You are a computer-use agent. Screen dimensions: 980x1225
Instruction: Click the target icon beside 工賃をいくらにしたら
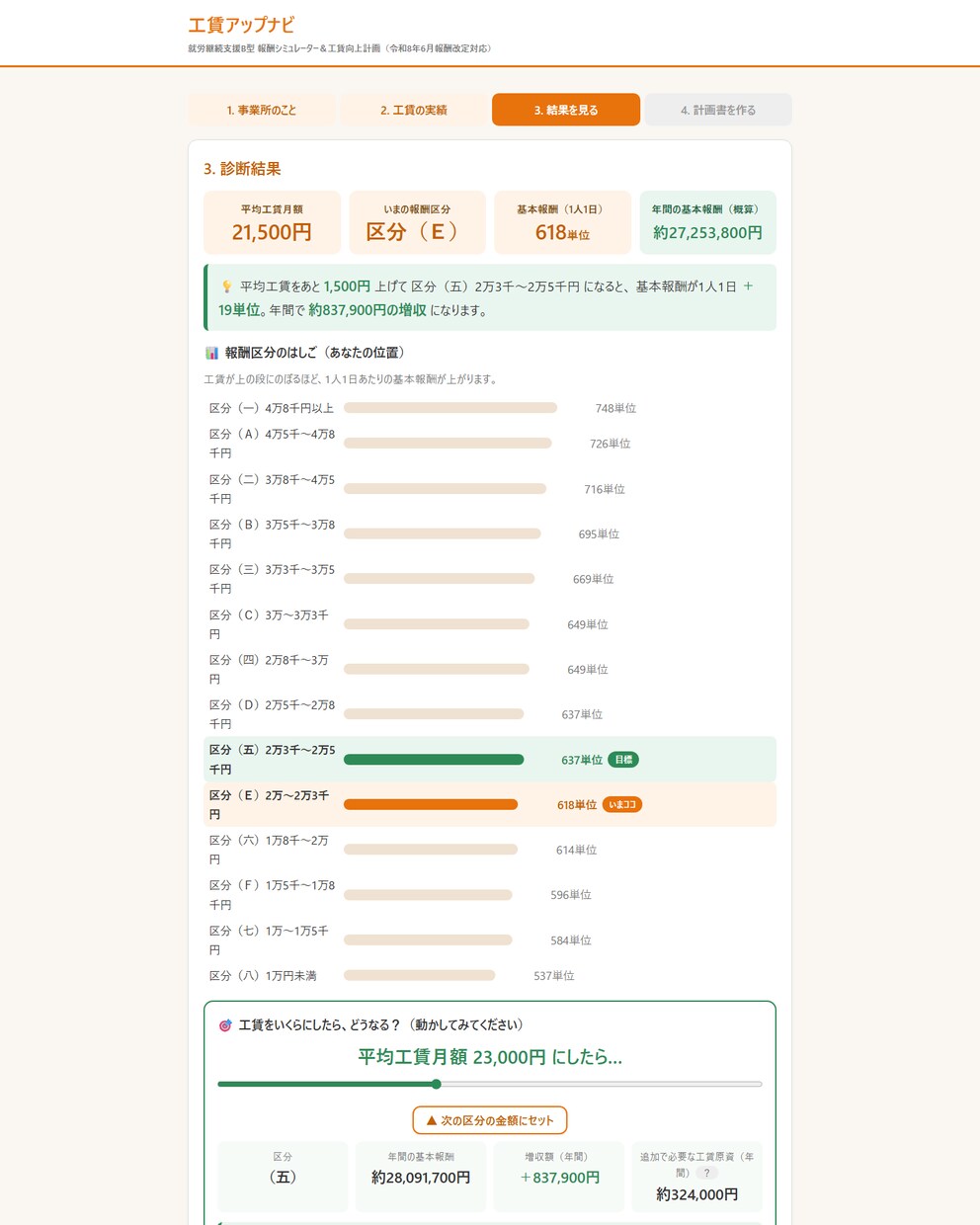225,1025
